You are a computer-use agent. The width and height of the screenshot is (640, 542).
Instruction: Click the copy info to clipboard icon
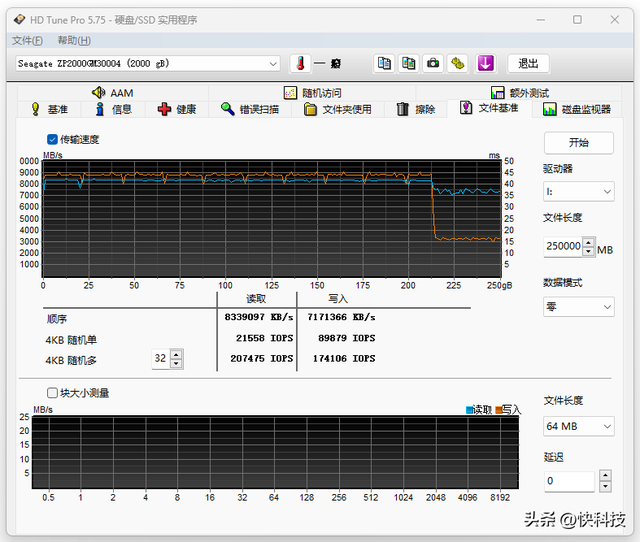pyautogui.click(x=384, y=63)
